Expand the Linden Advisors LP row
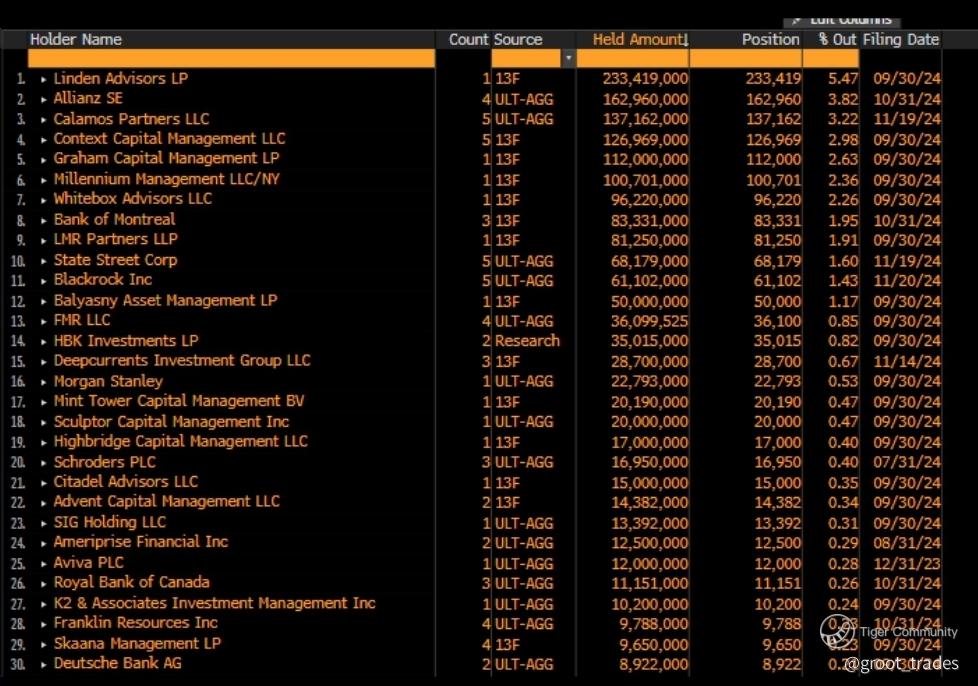The height and width of the screenshot is (686, 978). 44,80
